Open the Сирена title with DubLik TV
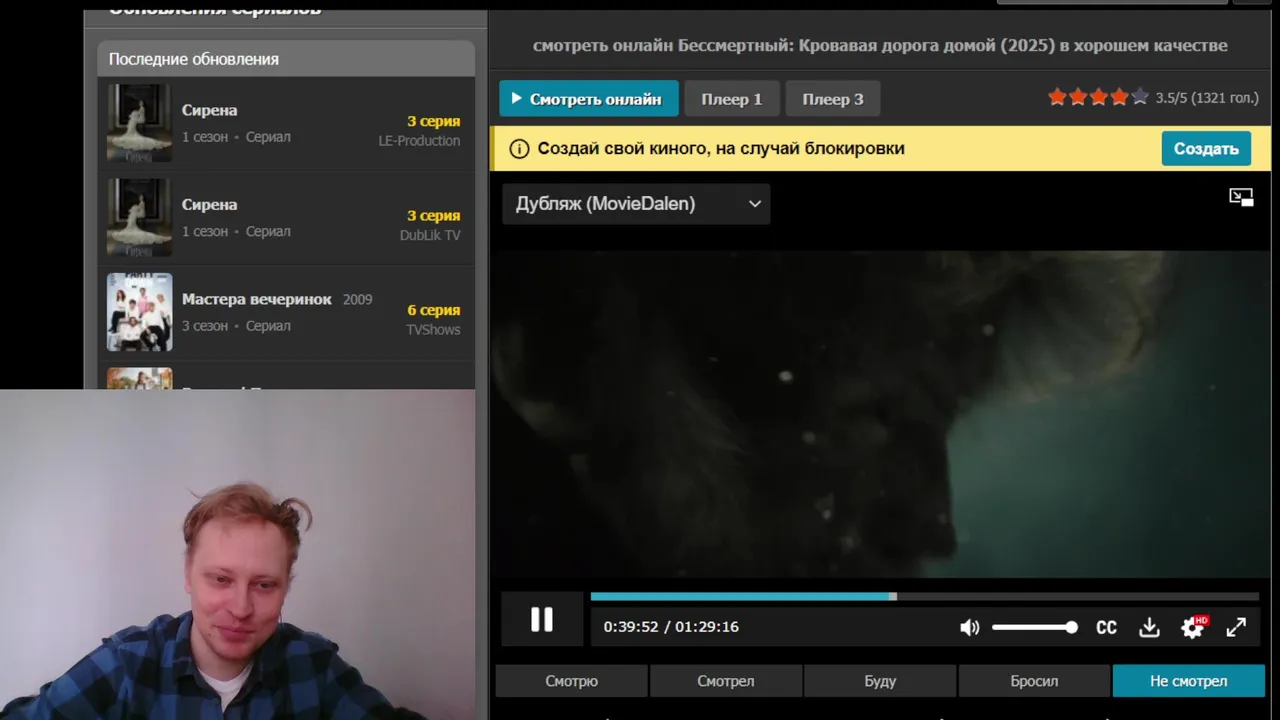Image resolution: width=1280 pixels, height=720 pixels. [x=210, y=204]
